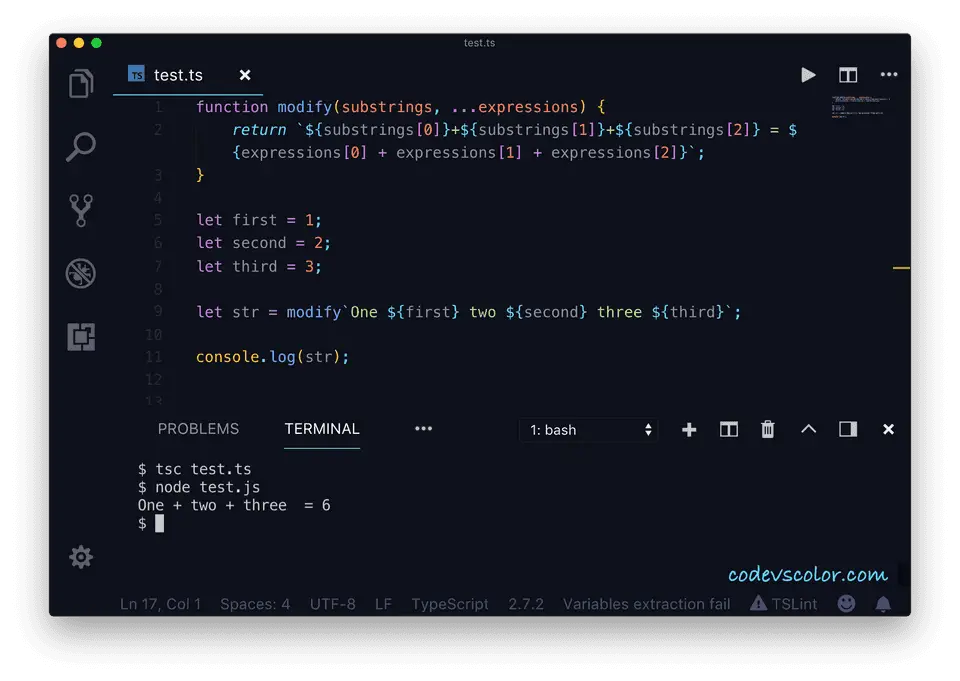Kill terminal with the trash icon
Viewport: 960px width, 681px height.
[768, 429]
